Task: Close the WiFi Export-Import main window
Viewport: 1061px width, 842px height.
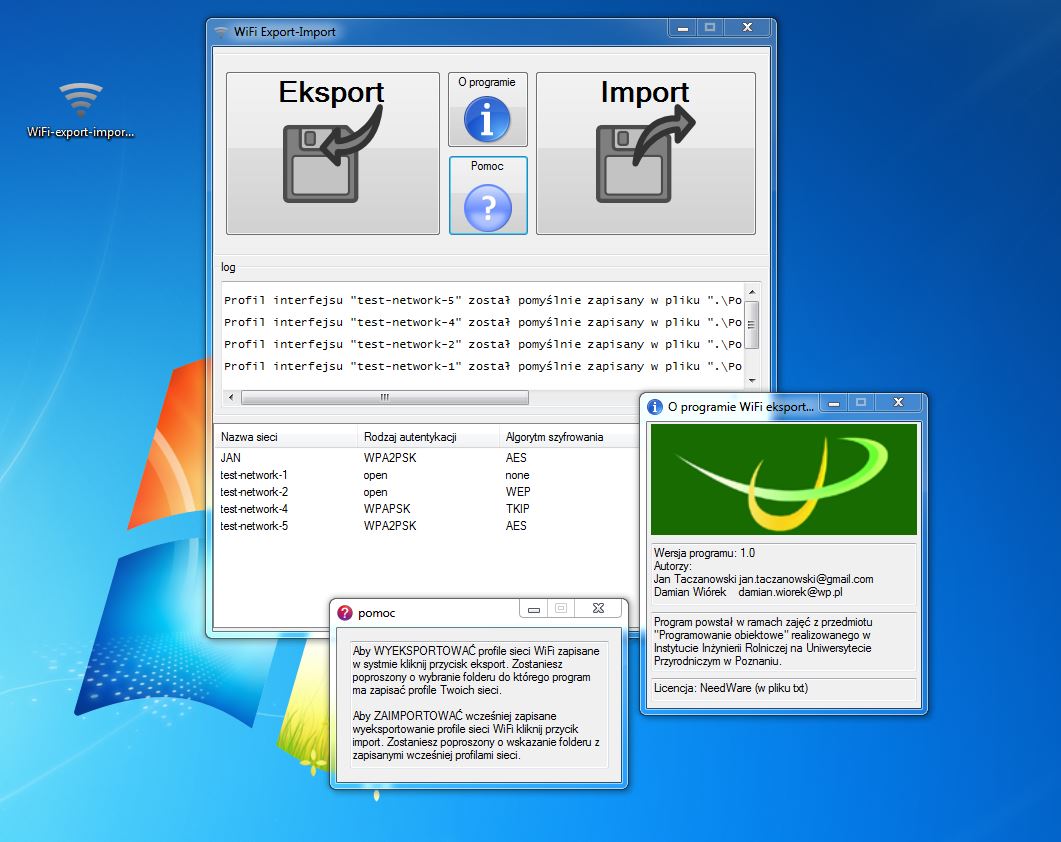Action: point(747,28)
